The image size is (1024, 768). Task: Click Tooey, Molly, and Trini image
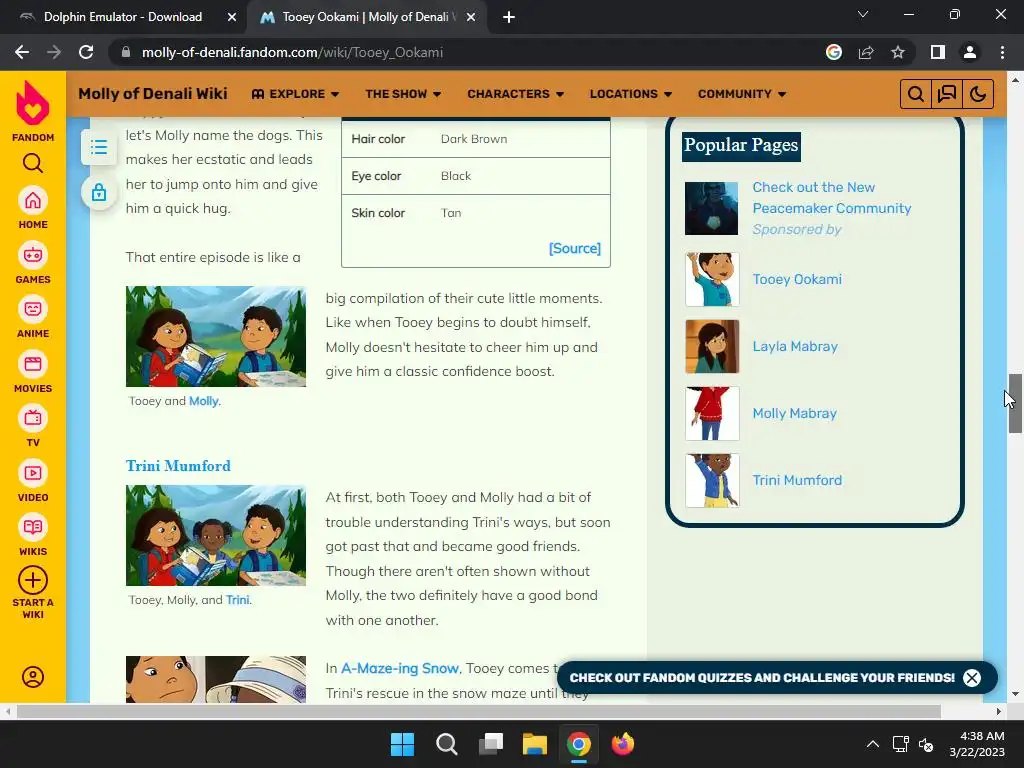click(216, 535)
